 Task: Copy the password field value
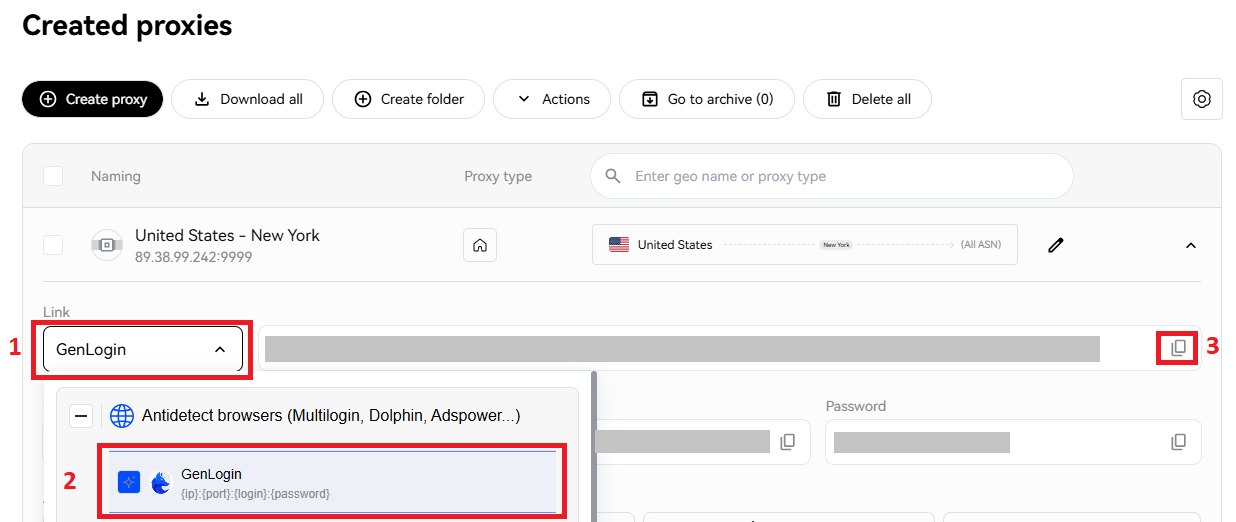click(1179, 442)
